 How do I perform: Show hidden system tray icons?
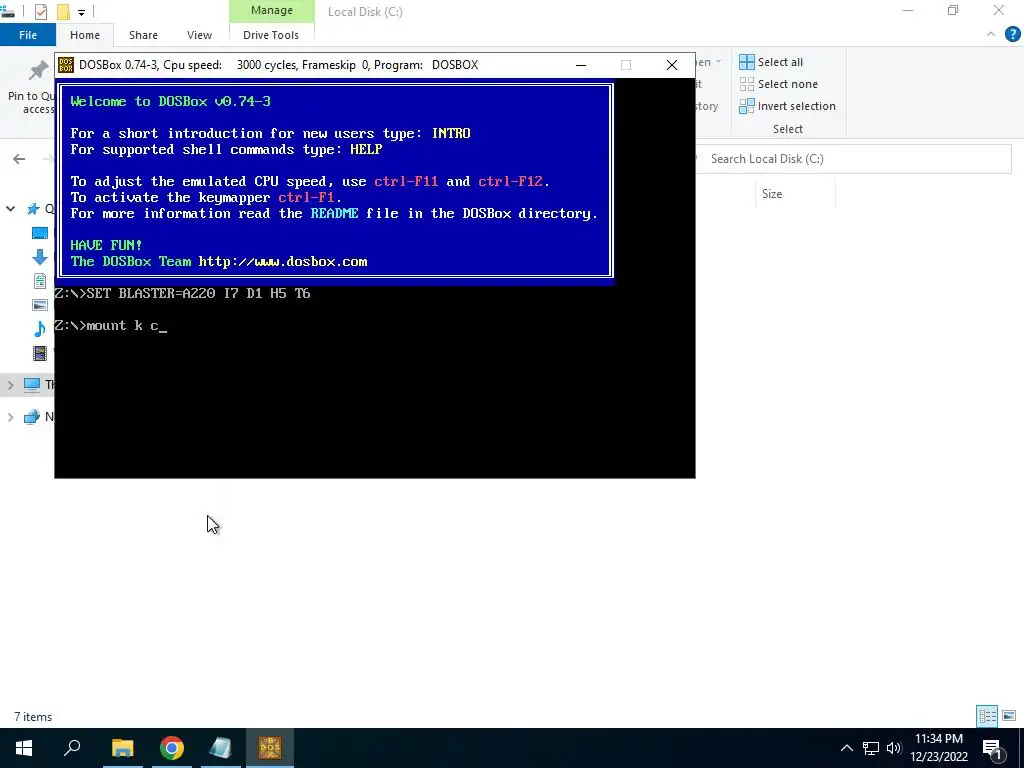[846, 748]
